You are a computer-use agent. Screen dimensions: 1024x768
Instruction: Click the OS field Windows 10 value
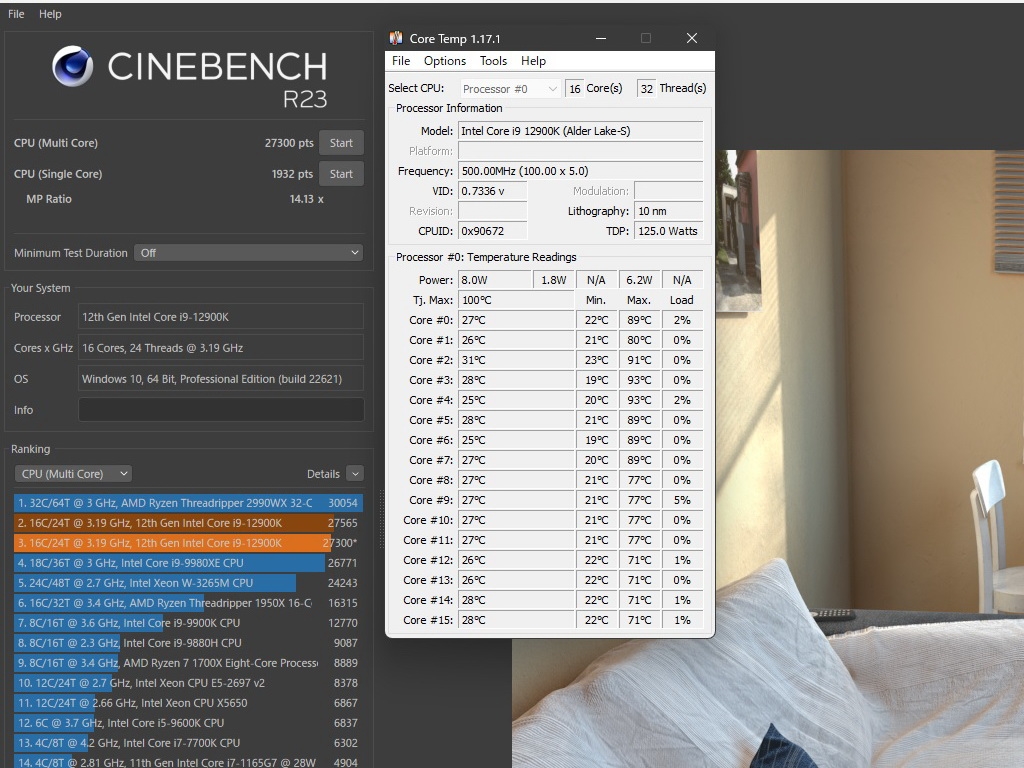tap(221, 379)
